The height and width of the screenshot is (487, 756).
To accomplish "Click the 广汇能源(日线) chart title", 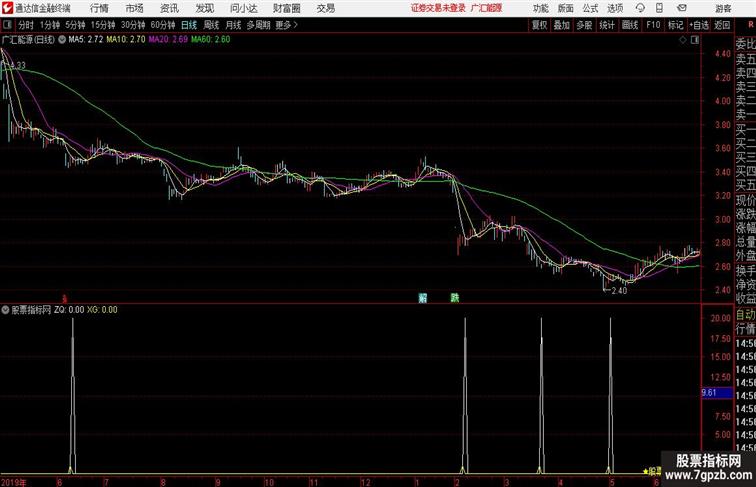I will 28,40.
